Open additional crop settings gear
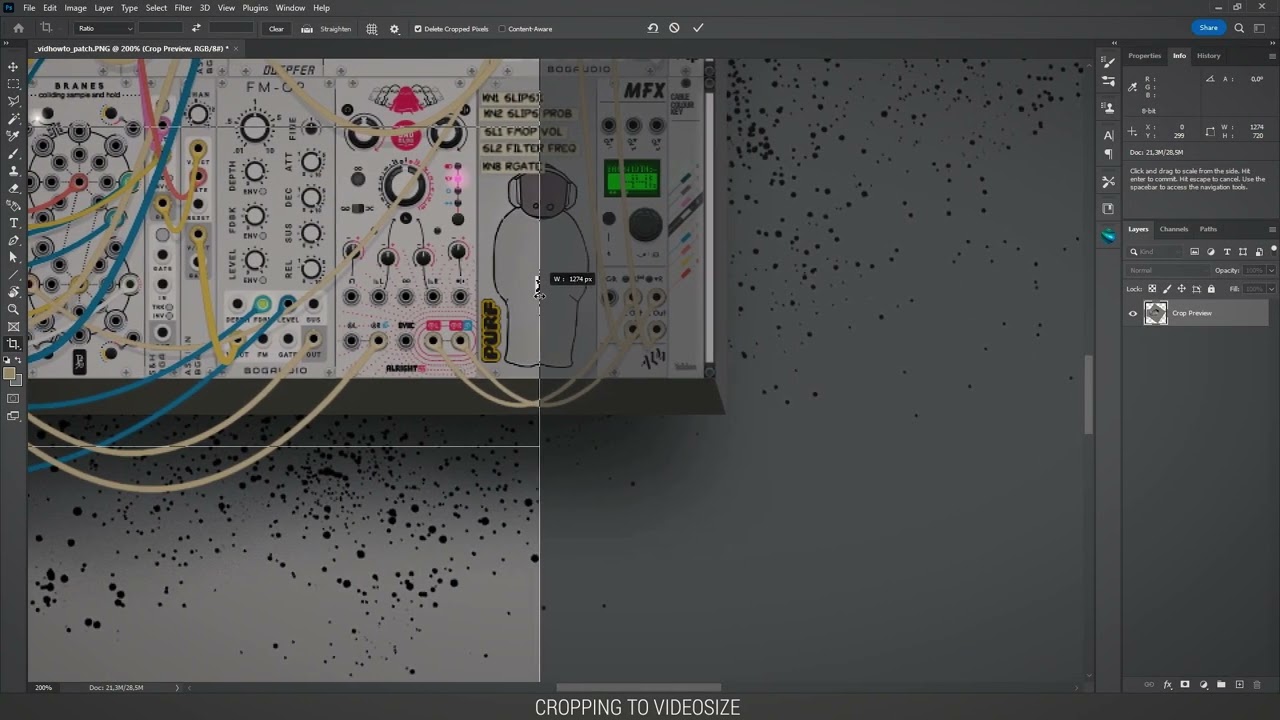This screenshot has width=1280, height=720. tap(394, 28)
